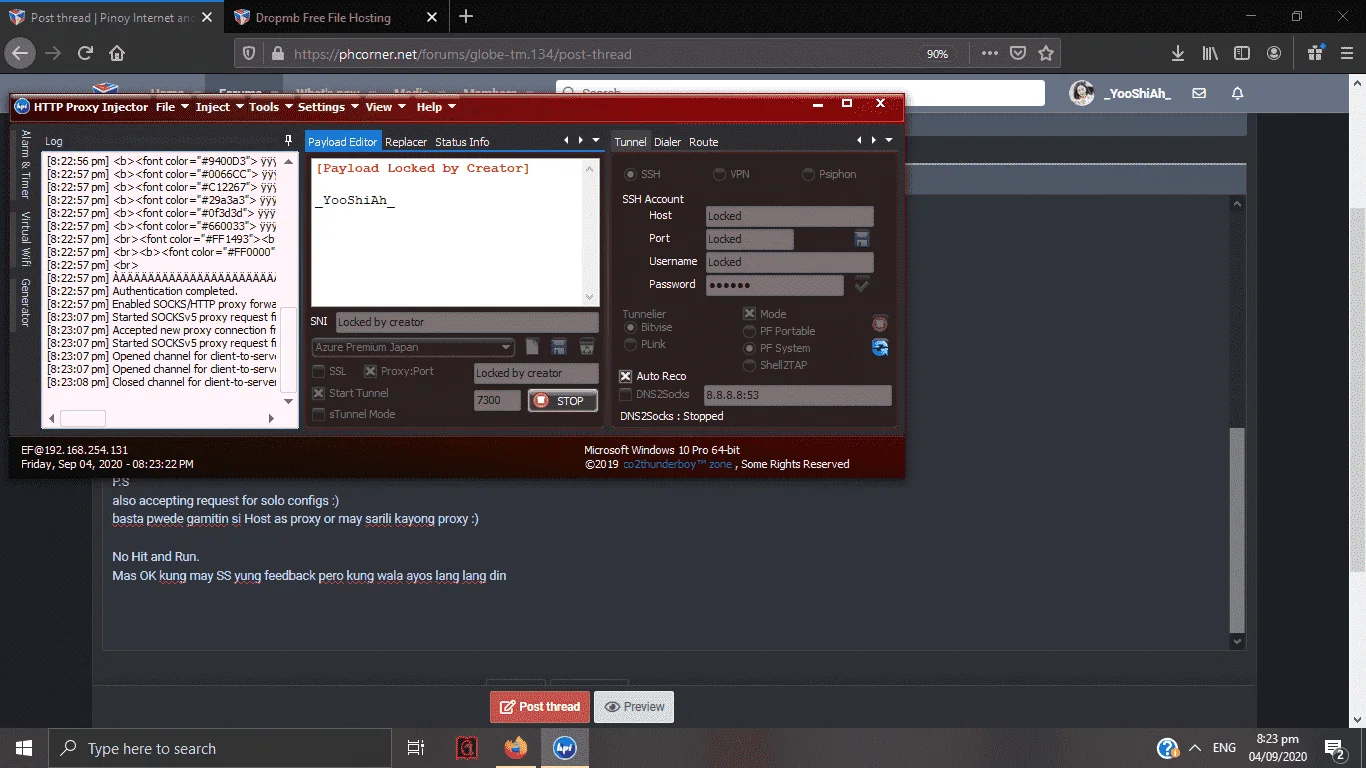Image resolution: width=1366 pixels, height=768 pixels.
Task: Click the blue refresh icon beside PF System
Action: point(880,347)
